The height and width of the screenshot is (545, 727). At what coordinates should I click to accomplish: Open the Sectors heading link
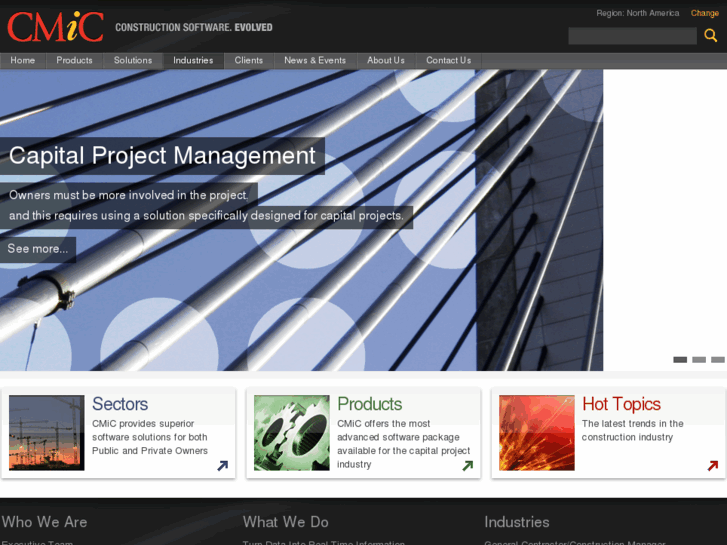click(120, 404)
